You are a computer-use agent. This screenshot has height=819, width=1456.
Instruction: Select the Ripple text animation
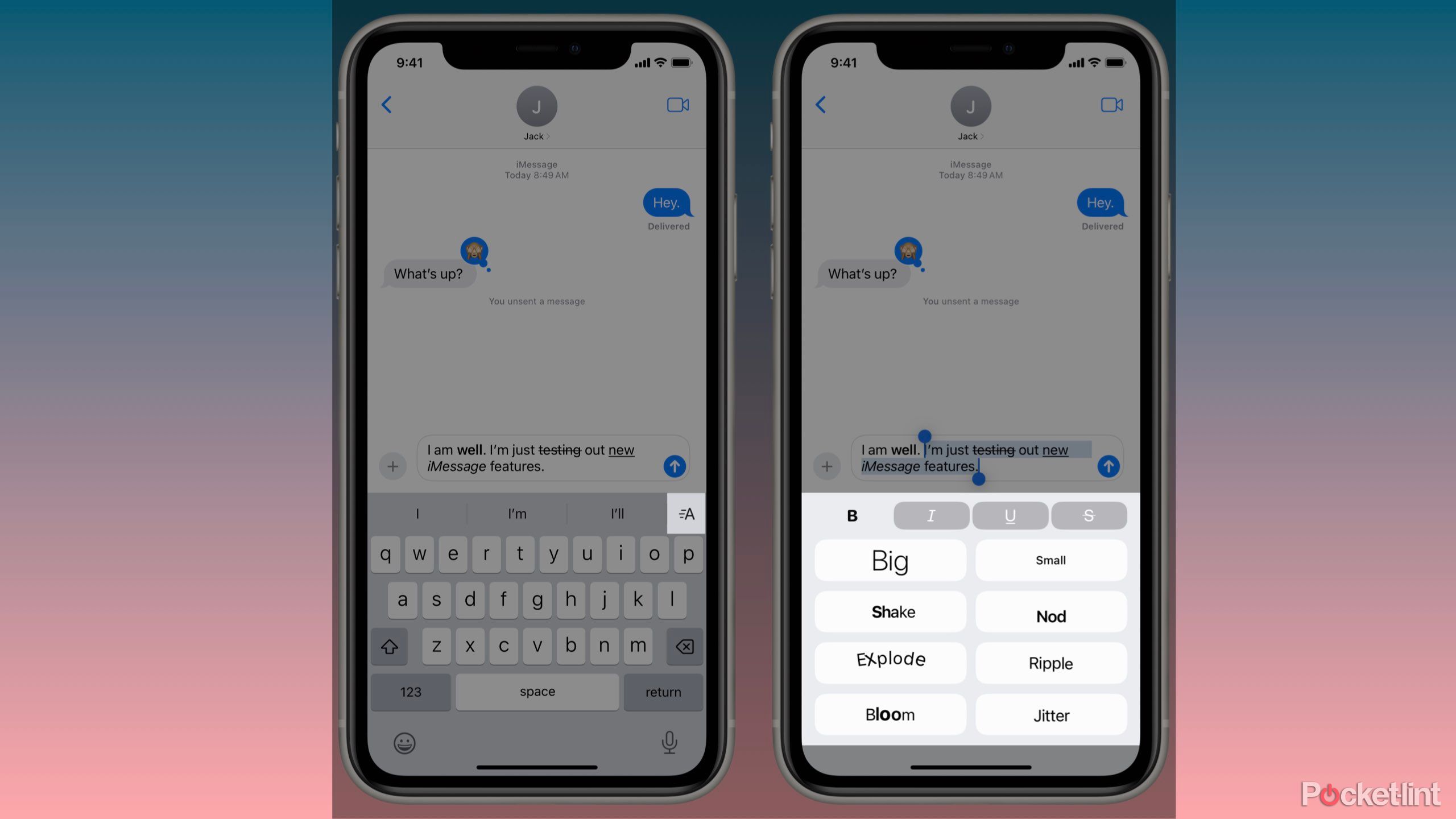(1050, 662)
